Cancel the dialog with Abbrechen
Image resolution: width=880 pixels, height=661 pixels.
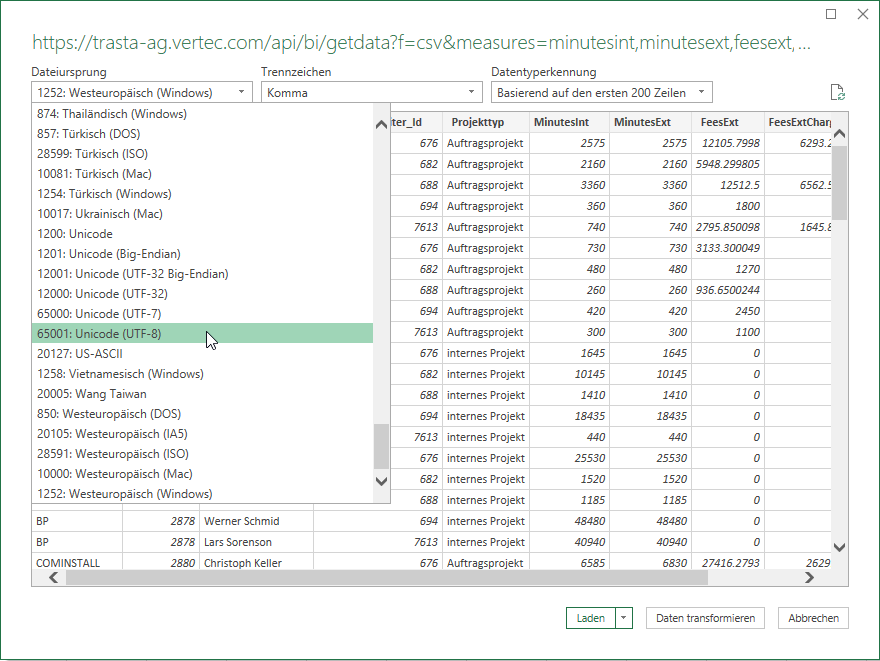pos(813,618)
